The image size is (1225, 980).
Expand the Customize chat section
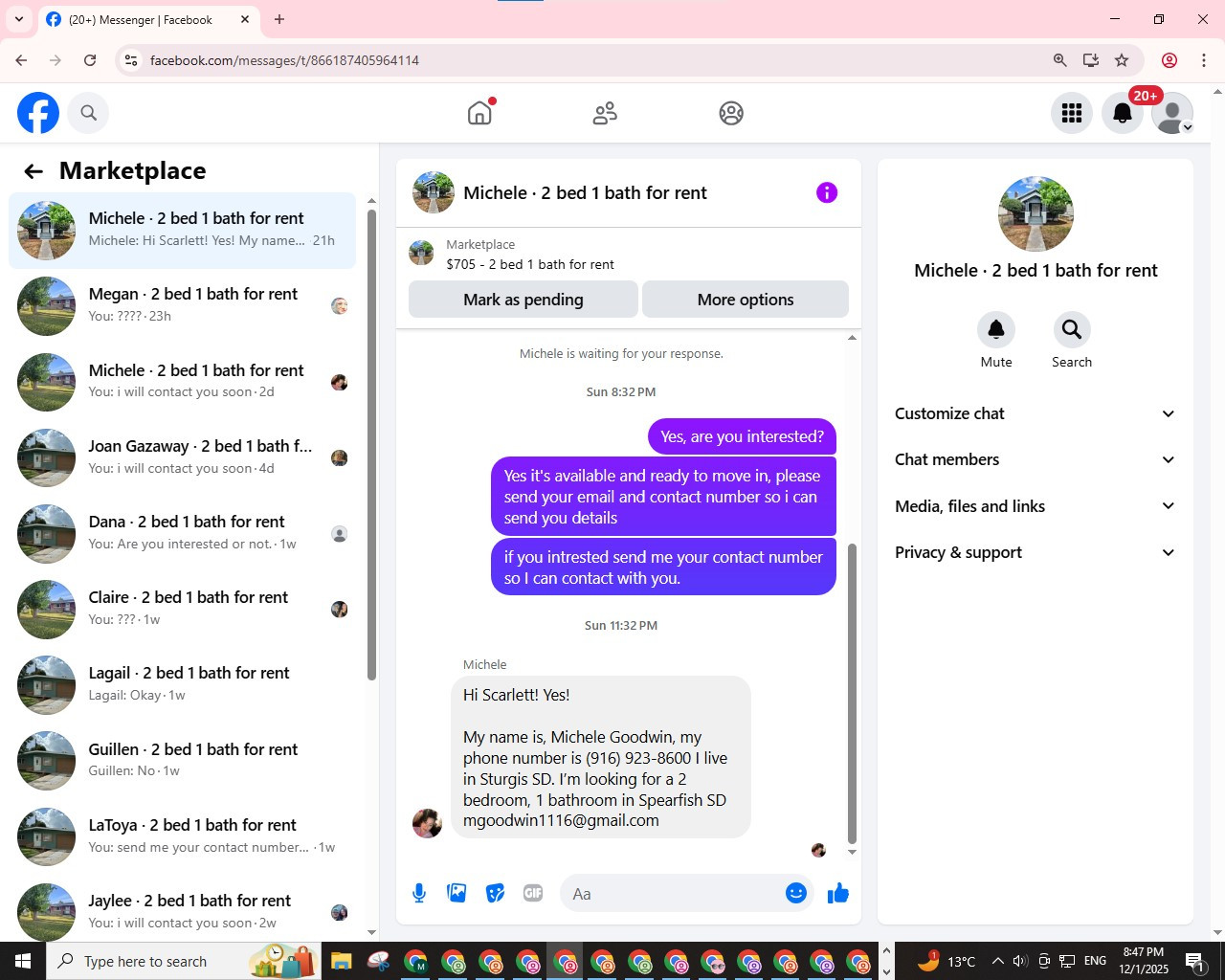click(x=1035, y=413)
